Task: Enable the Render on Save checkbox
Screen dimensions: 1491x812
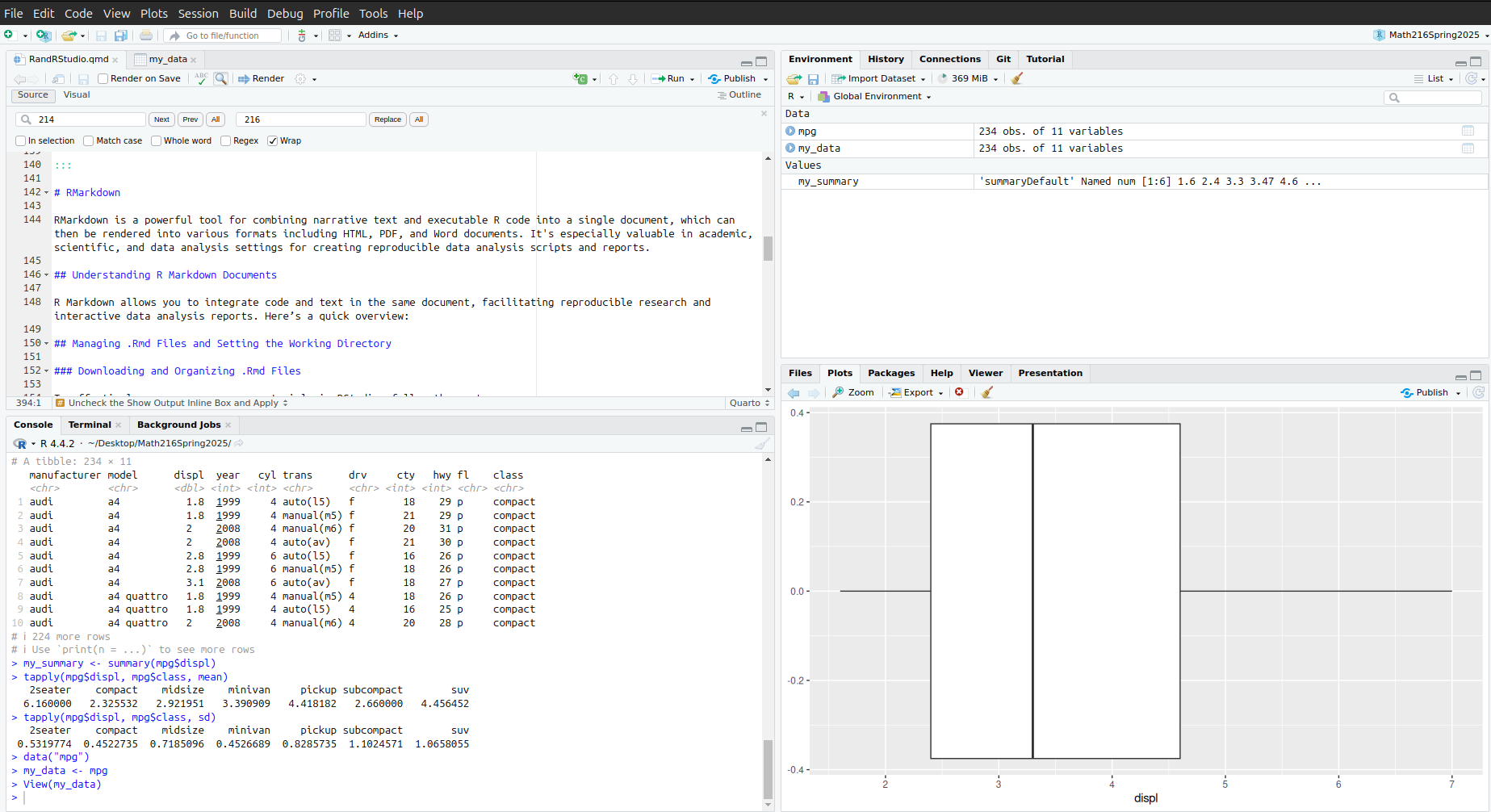Action: click(103, 78)
